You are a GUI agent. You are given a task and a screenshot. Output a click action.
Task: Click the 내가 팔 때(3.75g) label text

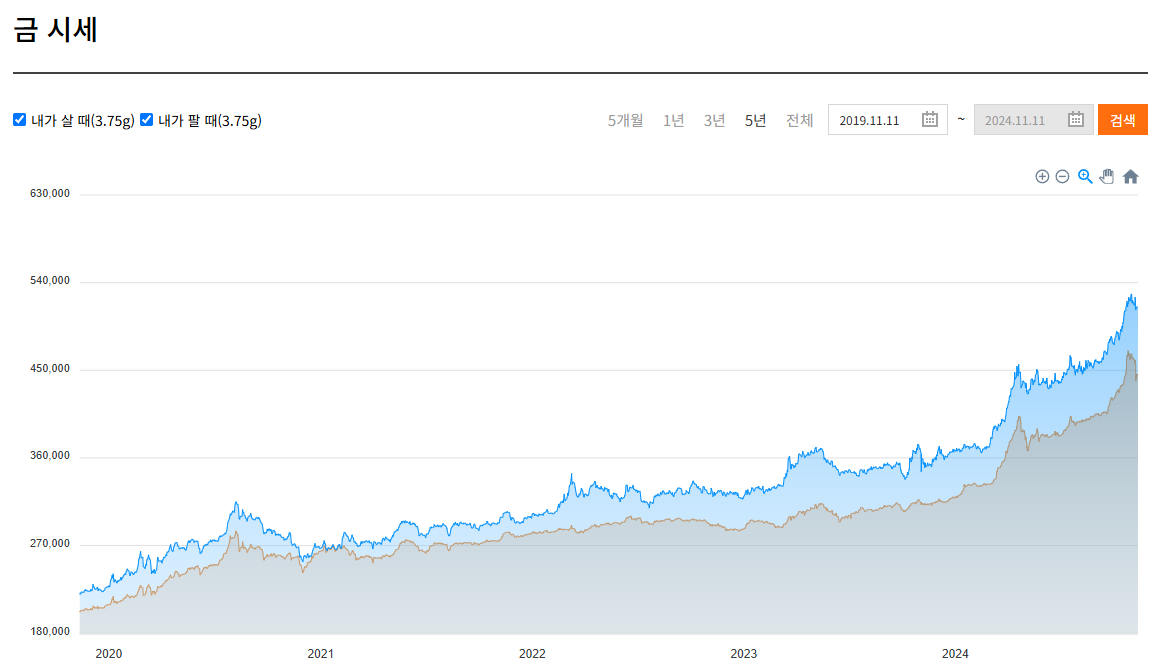pos(210,120)
